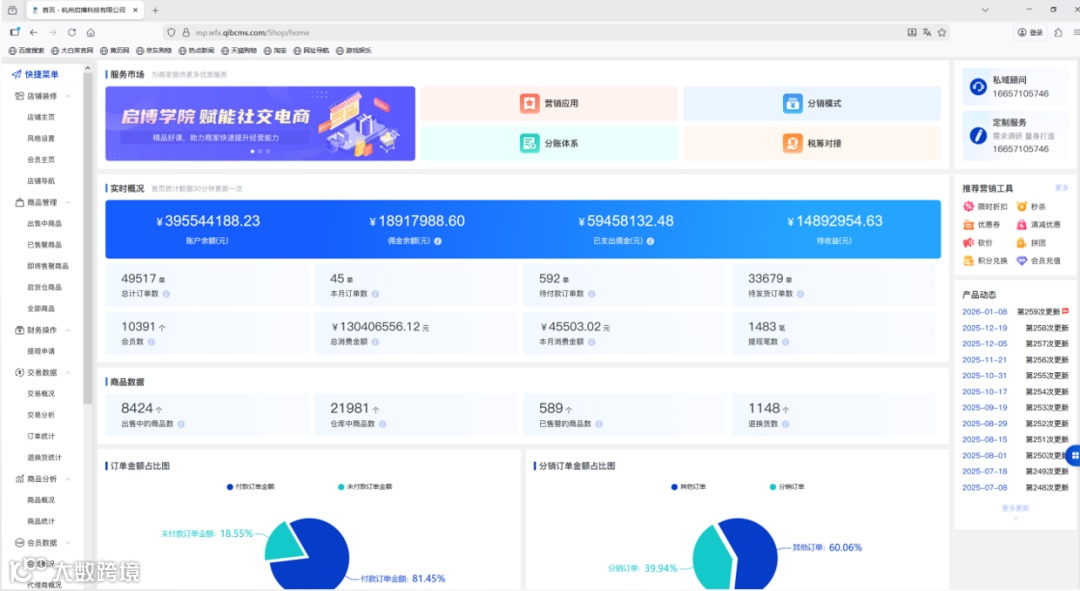Go to browser home page icon
This screenshot has height=591, width=1080.
(x=91, y=32)
